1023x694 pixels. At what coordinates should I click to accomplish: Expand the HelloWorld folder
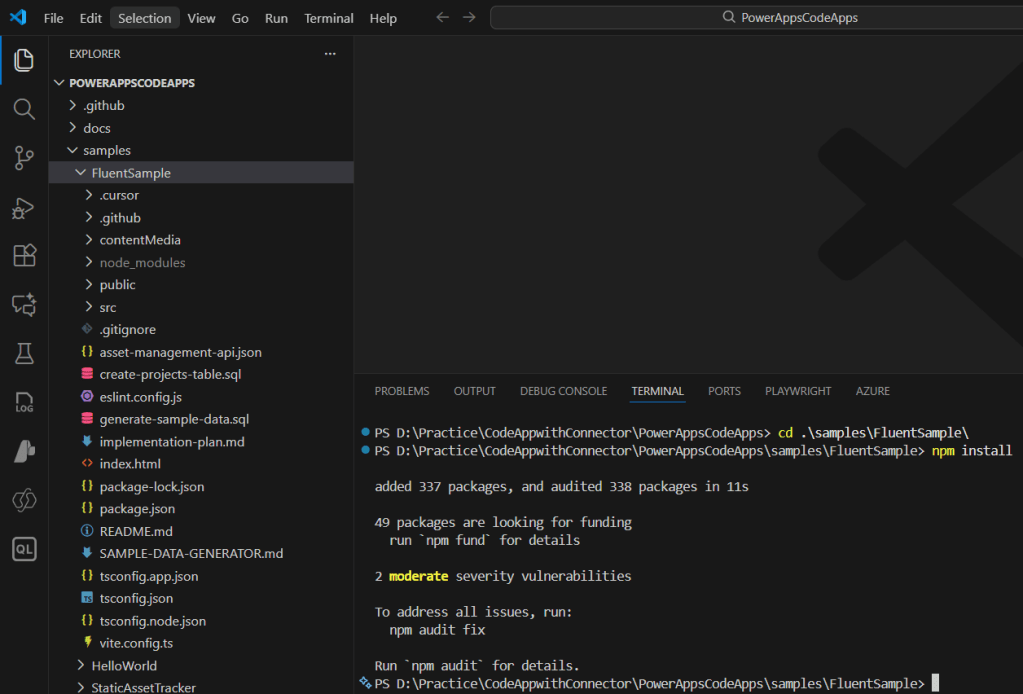pos(124,665)
